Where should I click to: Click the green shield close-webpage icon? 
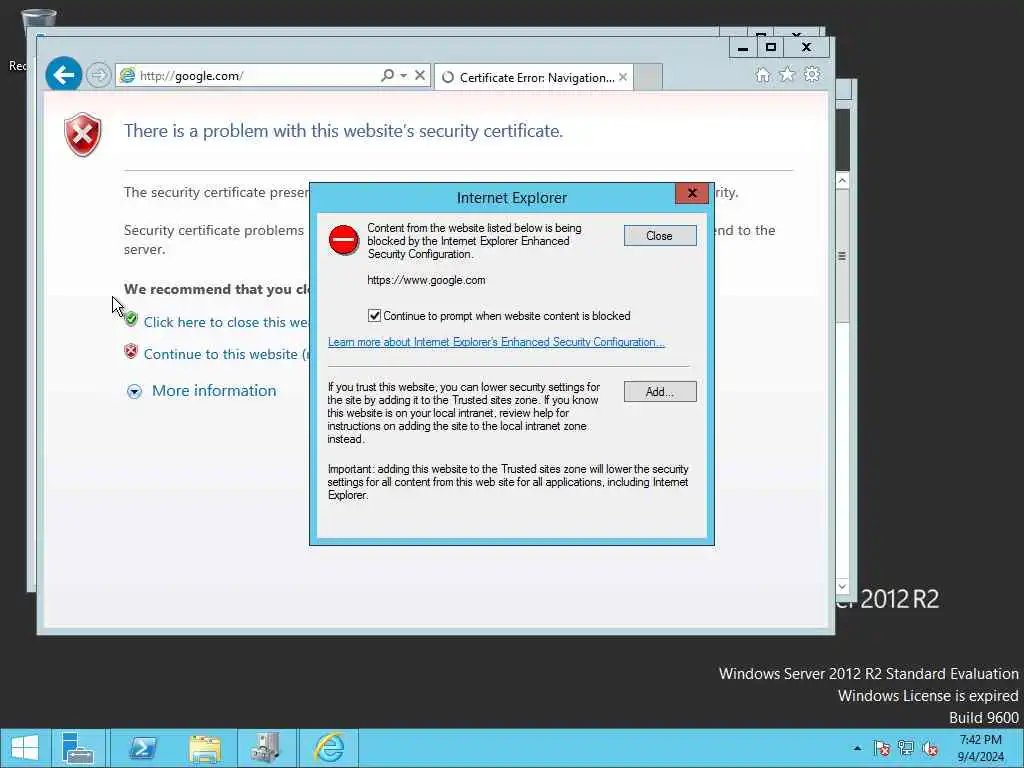point(131,319)
